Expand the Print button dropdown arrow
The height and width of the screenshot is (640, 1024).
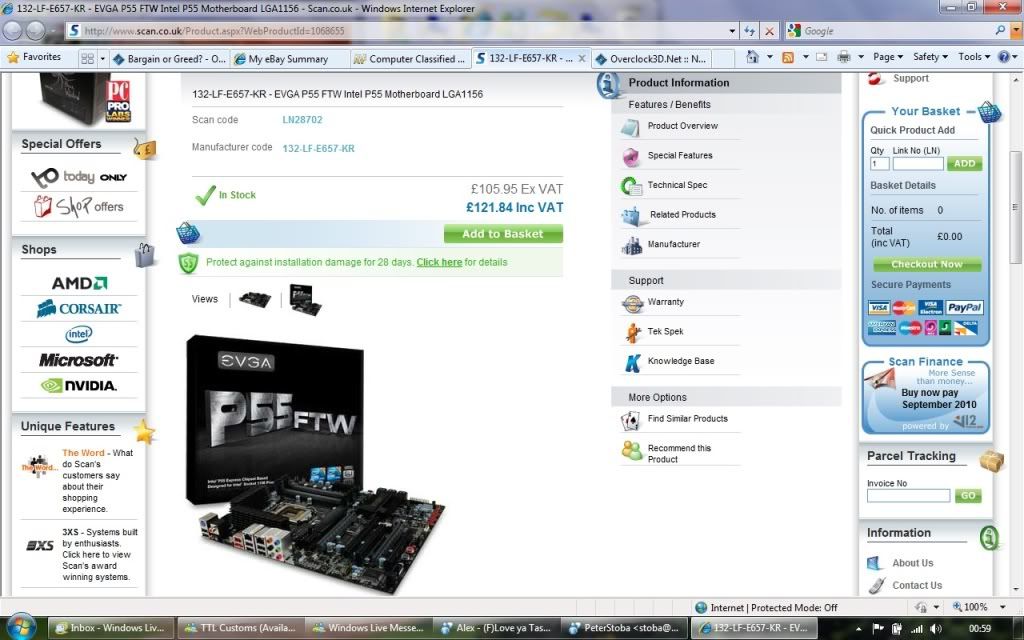pos(861,57)
